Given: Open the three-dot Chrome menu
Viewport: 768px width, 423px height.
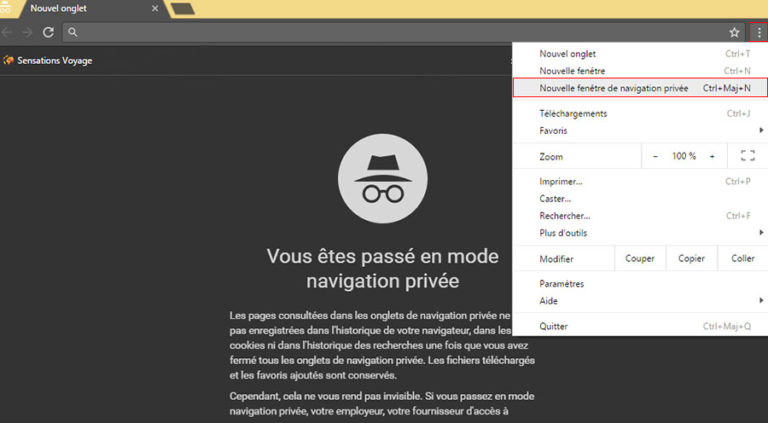Looking at the screenshot, I should pos(758,32).
